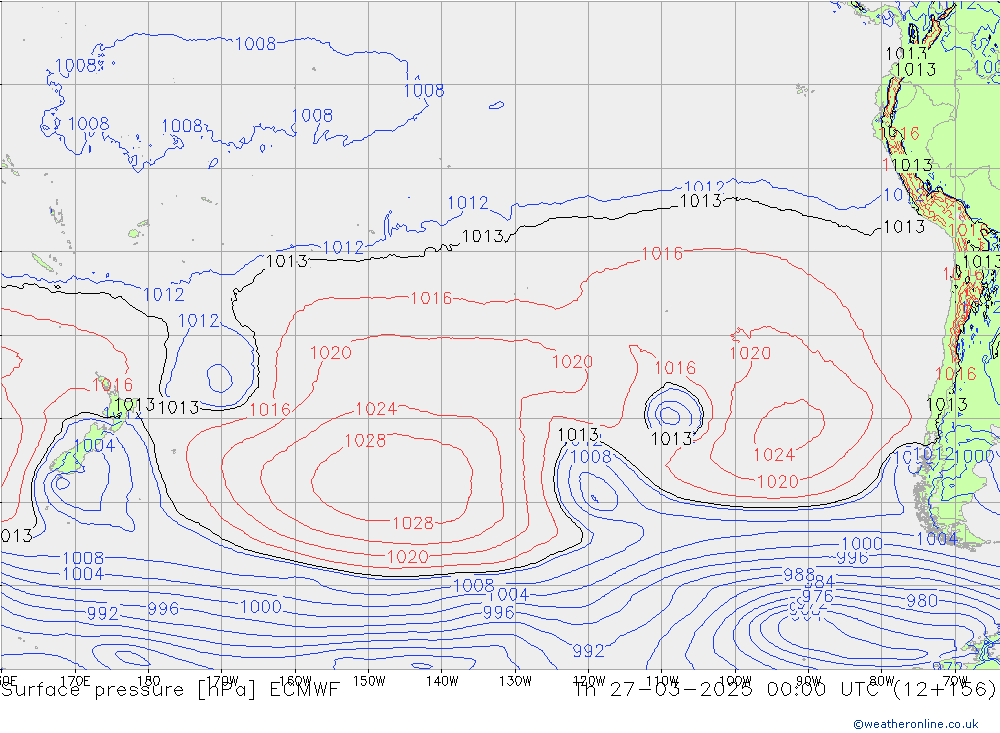The height and width of the screenshot is (733, 1000).
Task: Click the 70W longitude label
Action: tap(955, 681)
